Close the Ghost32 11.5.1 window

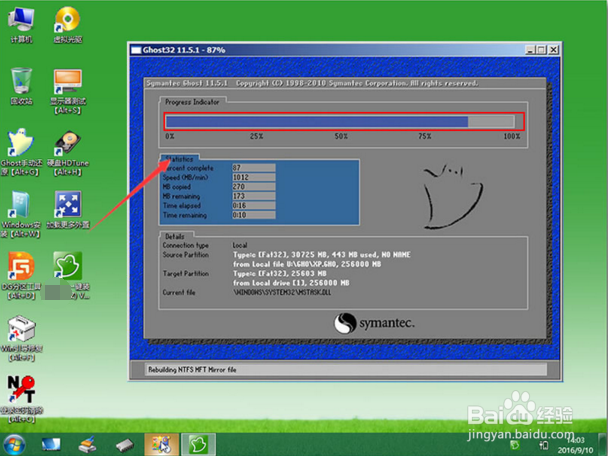(553, 50)
